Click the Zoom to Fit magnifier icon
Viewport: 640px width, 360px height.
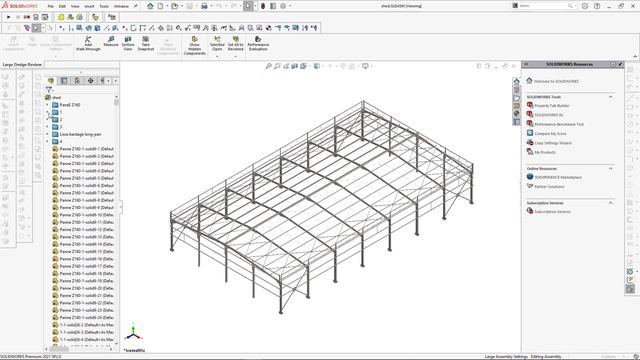[268, 66]
